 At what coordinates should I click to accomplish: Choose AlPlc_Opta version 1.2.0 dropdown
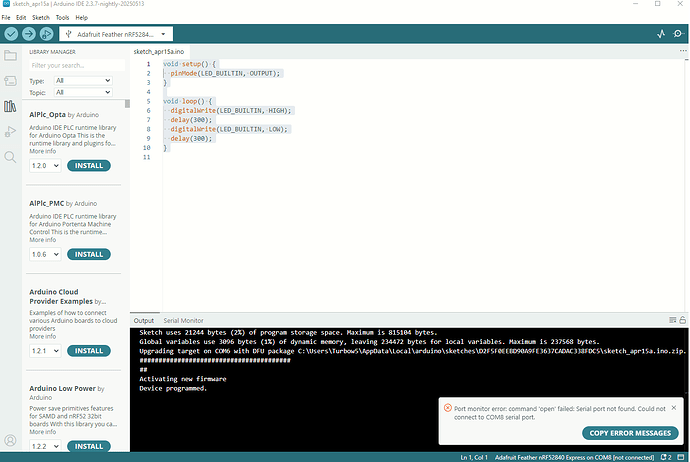[46, 165]
